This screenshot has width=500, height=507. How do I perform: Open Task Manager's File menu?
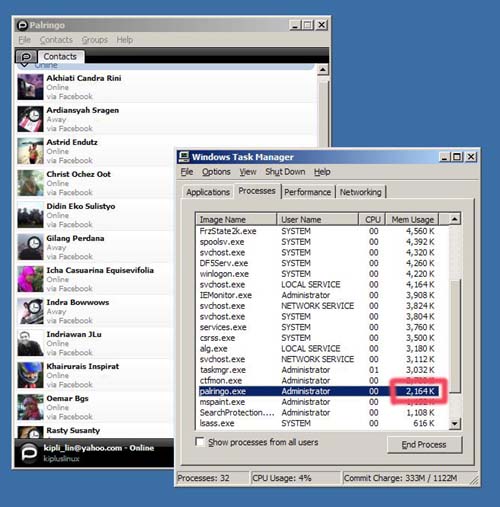coord(187,172)
